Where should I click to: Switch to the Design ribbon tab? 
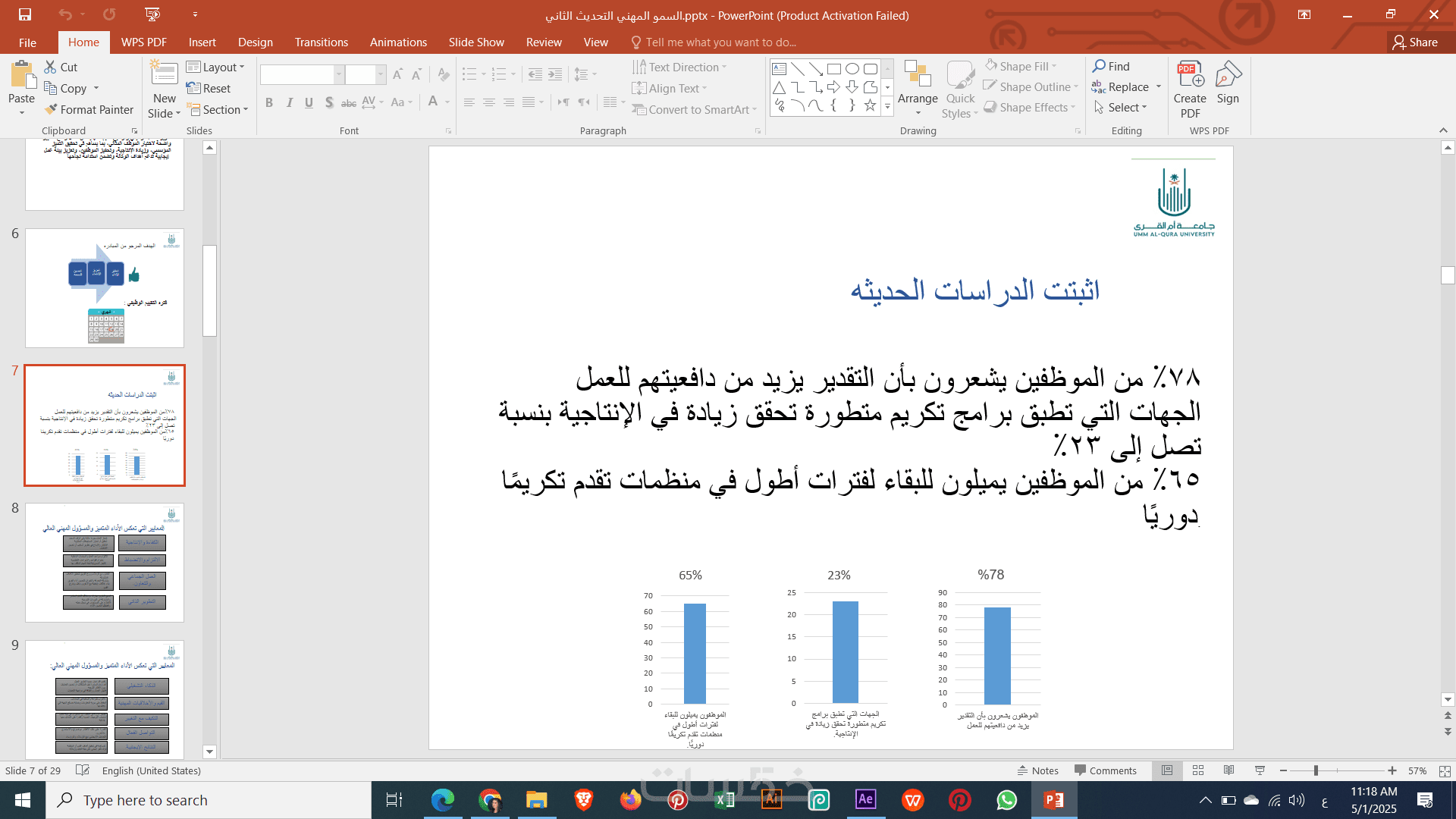tap(255, 42)
